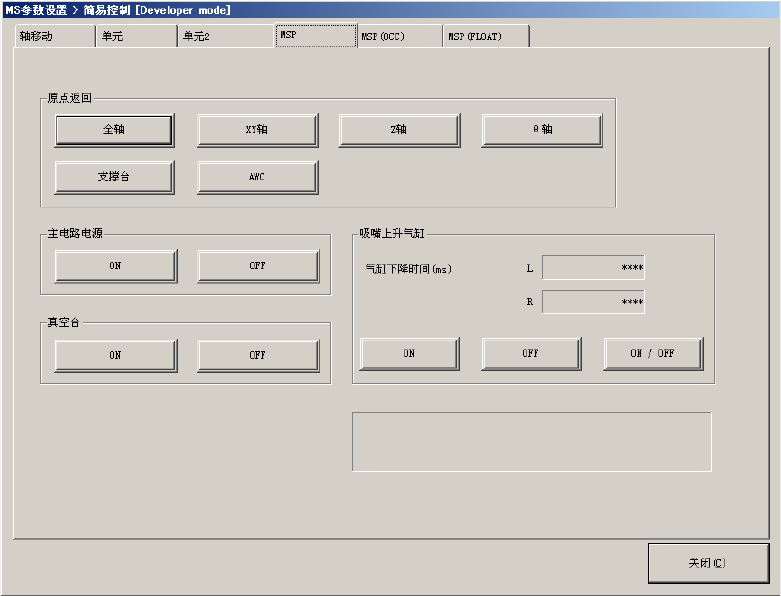
Task: Open the MSP (FLOAT) tab
Action: click(x=486, y=36)
